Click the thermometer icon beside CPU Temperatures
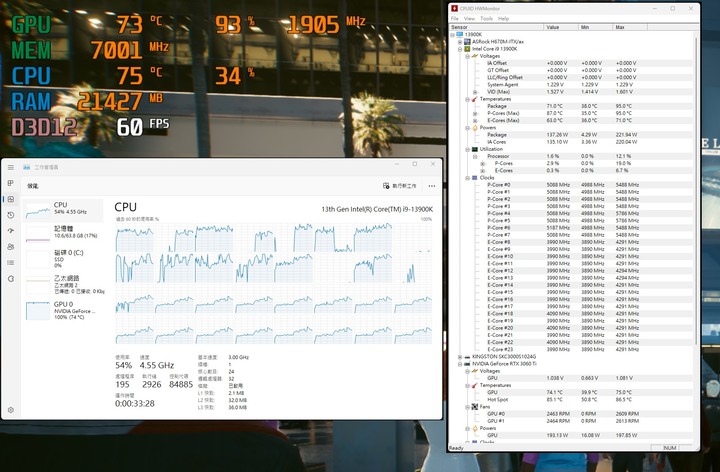 point(474,99)
